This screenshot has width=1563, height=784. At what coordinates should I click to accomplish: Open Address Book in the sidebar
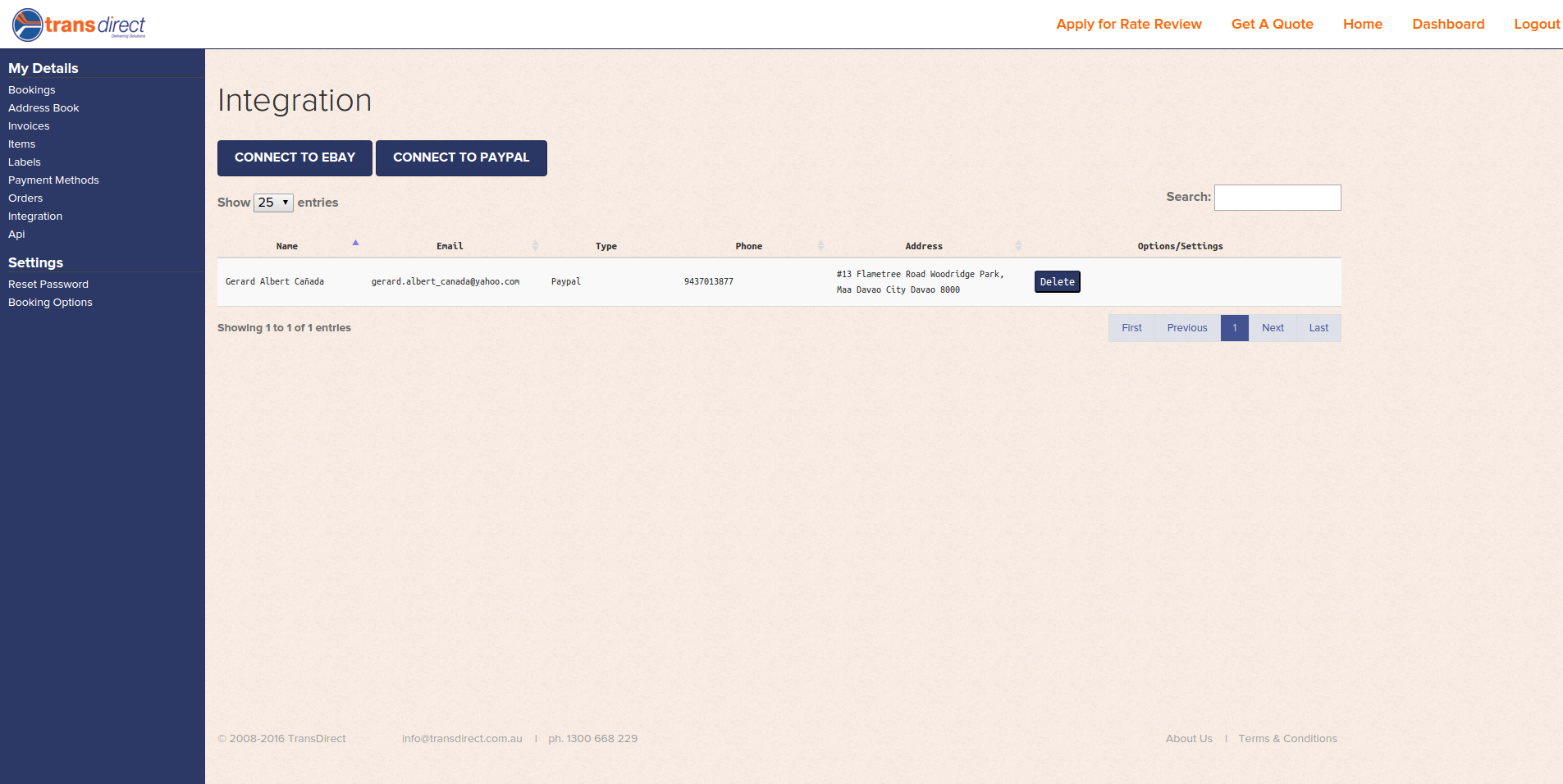[43, 108]
